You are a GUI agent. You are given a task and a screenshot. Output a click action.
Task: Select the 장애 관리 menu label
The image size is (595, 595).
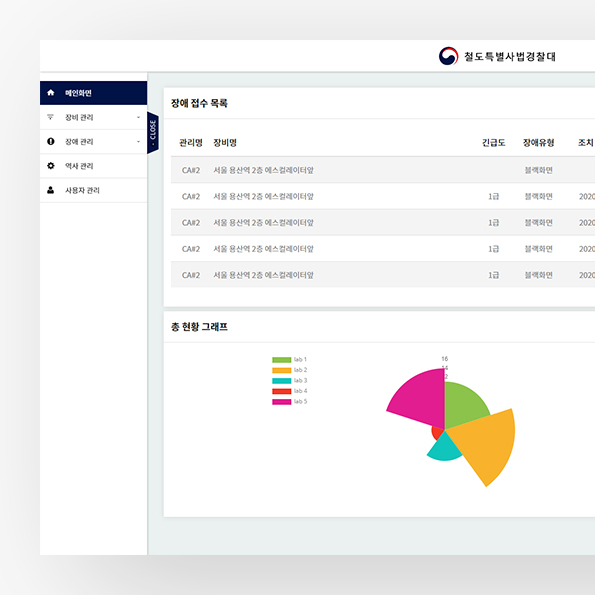pos(79,142)
